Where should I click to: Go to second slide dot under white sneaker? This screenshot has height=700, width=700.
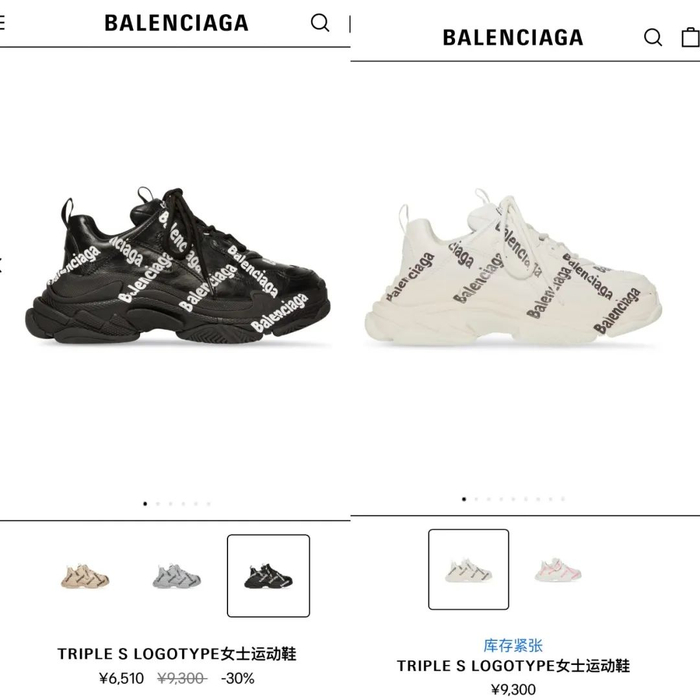[x=476, y=499]
